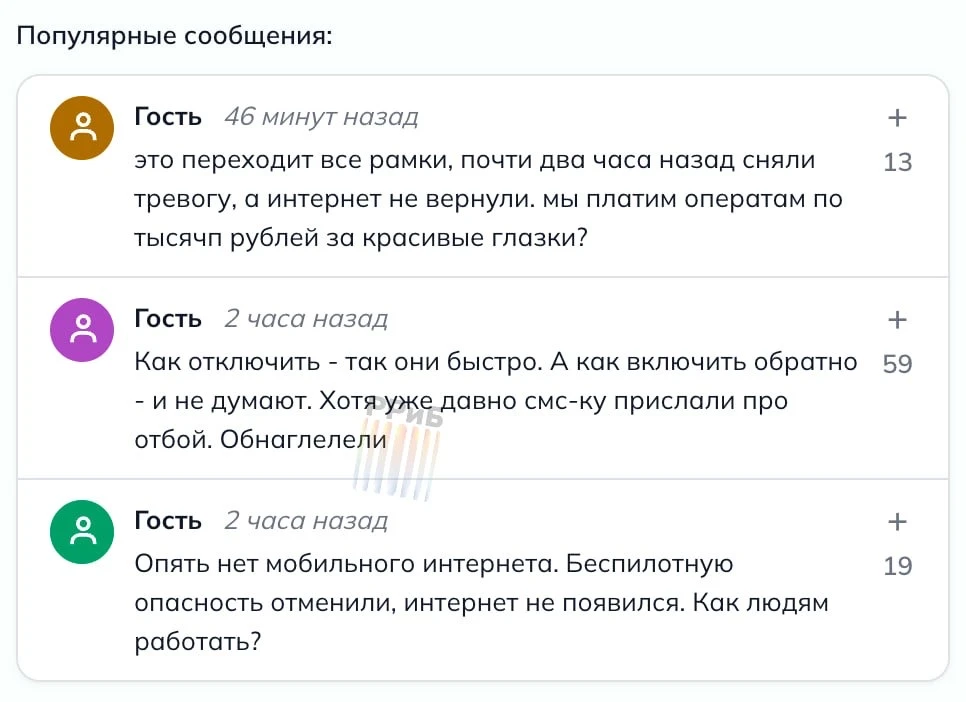The width and height of the screenshot is (966, 702).
Task: Click the vote count 19
Action: pyautogui.click(x=898, y=566)
